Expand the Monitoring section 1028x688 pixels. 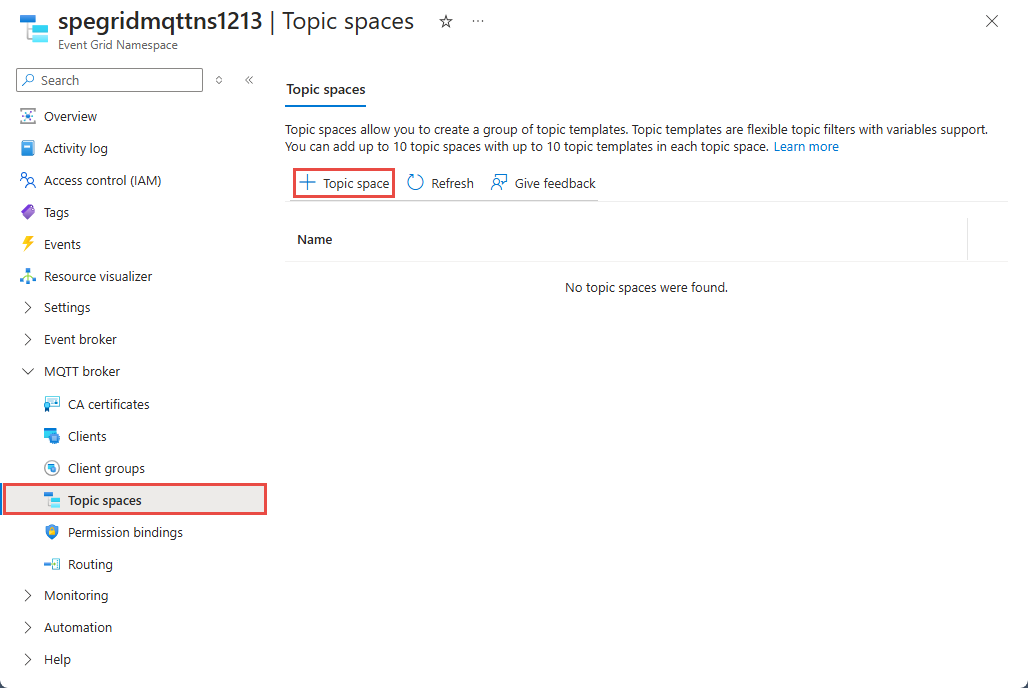[75, 596]
